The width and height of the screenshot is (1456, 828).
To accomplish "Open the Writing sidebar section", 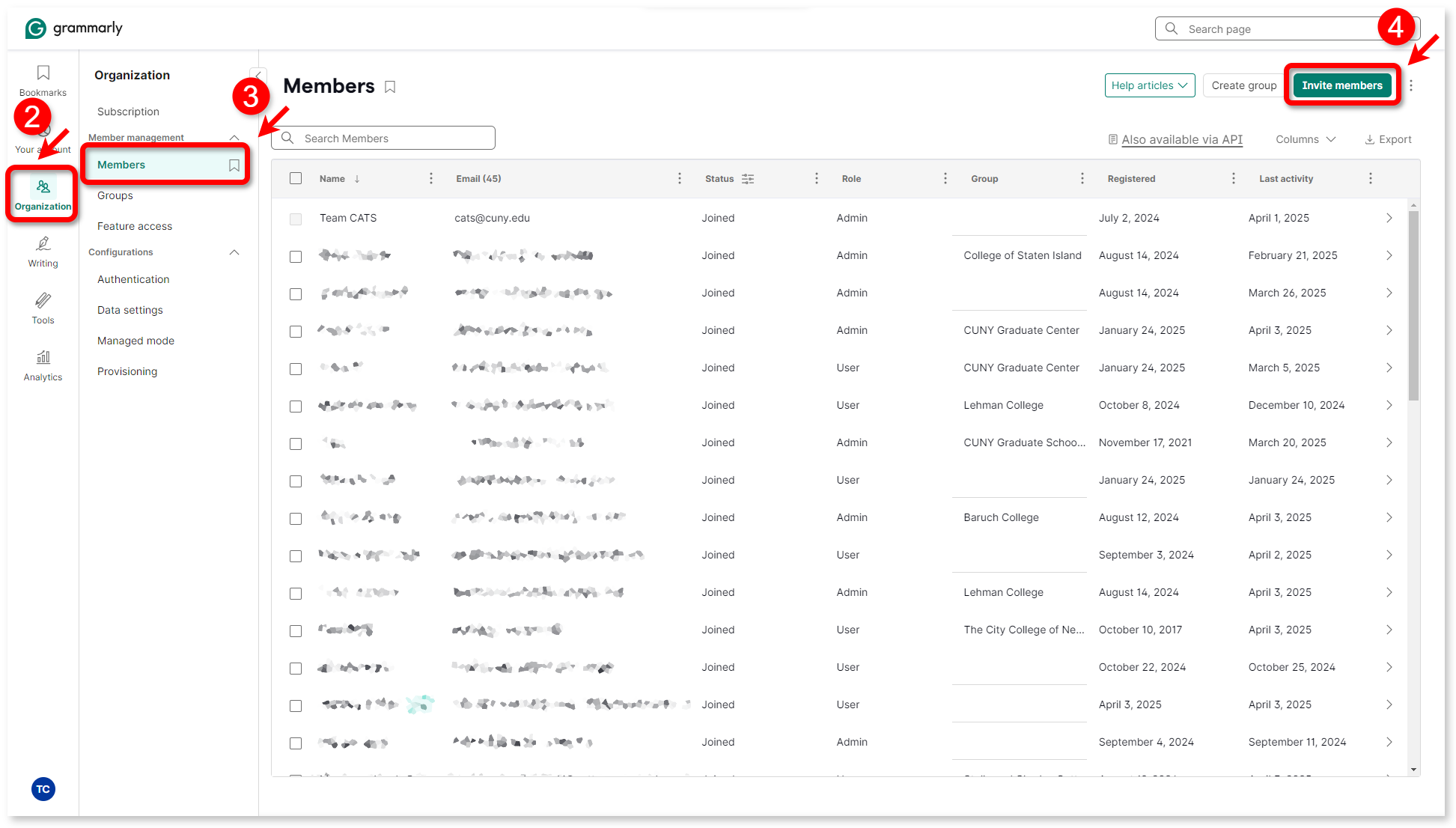I will pos(43,252).
